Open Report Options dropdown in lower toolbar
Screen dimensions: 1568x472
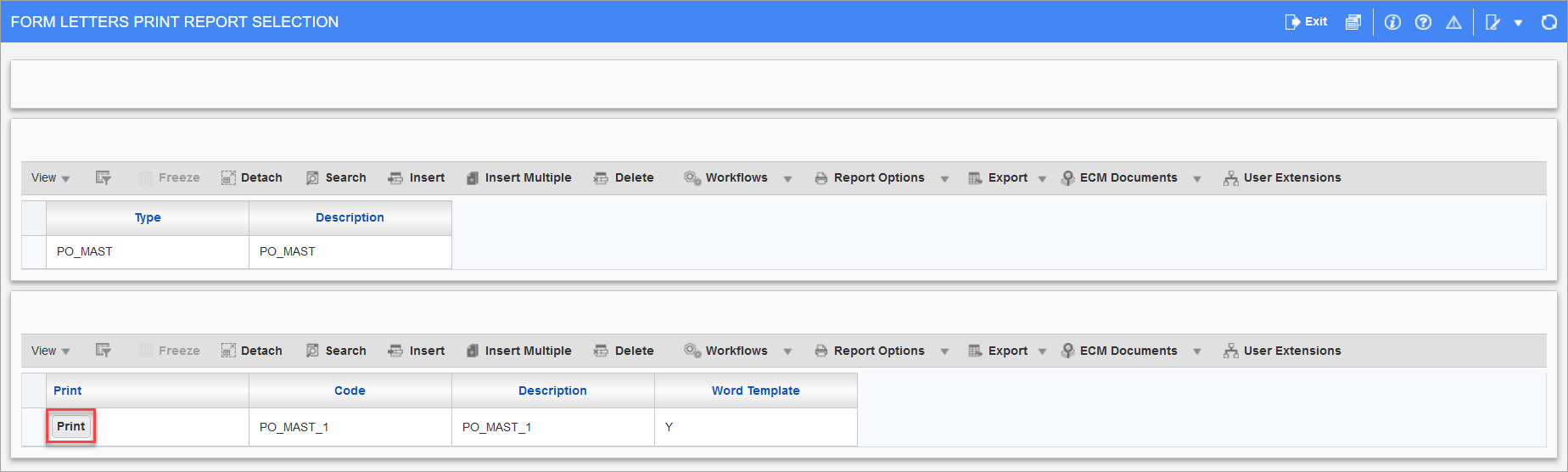point(881,351)
